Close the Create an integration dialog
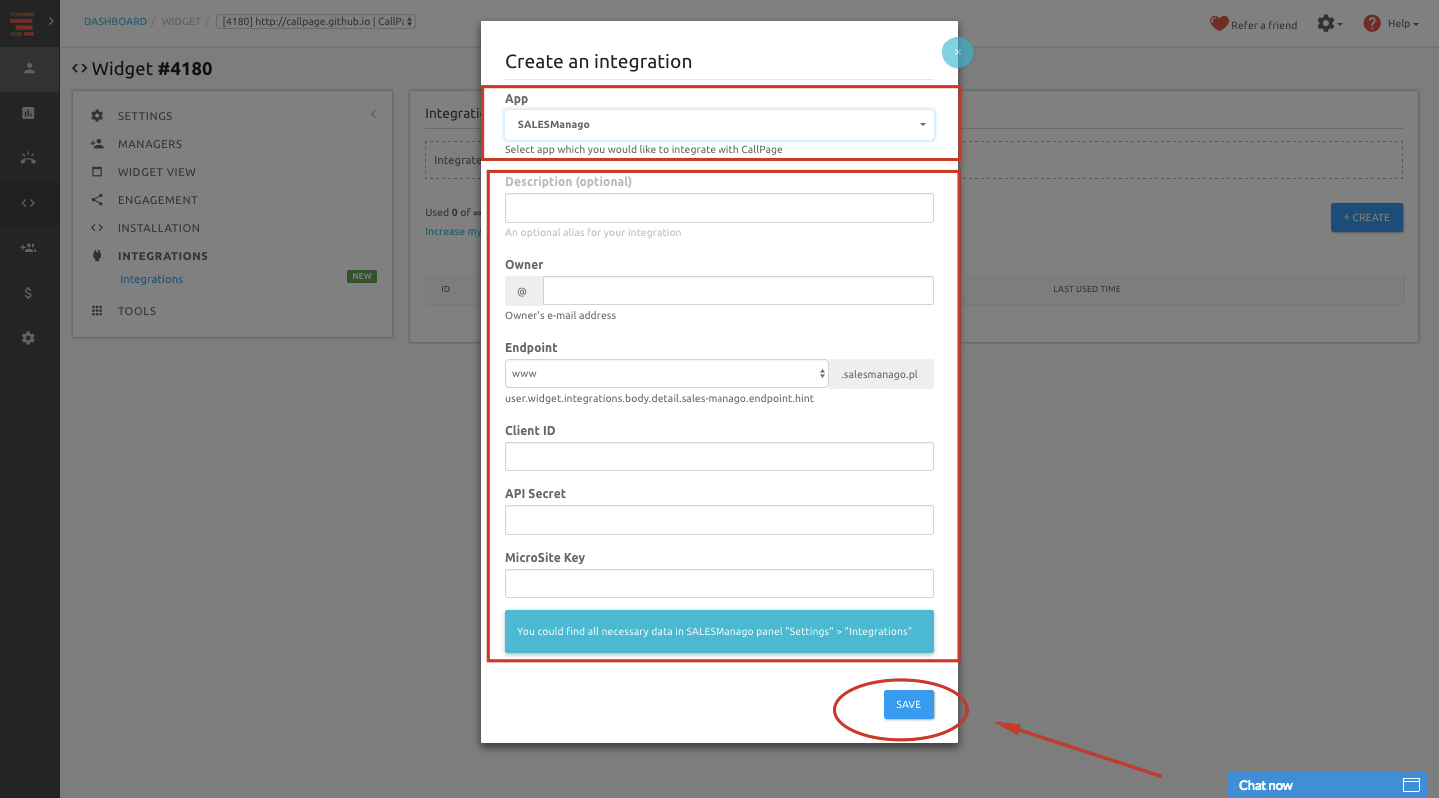1439x798 pixels. click(957, 52)
